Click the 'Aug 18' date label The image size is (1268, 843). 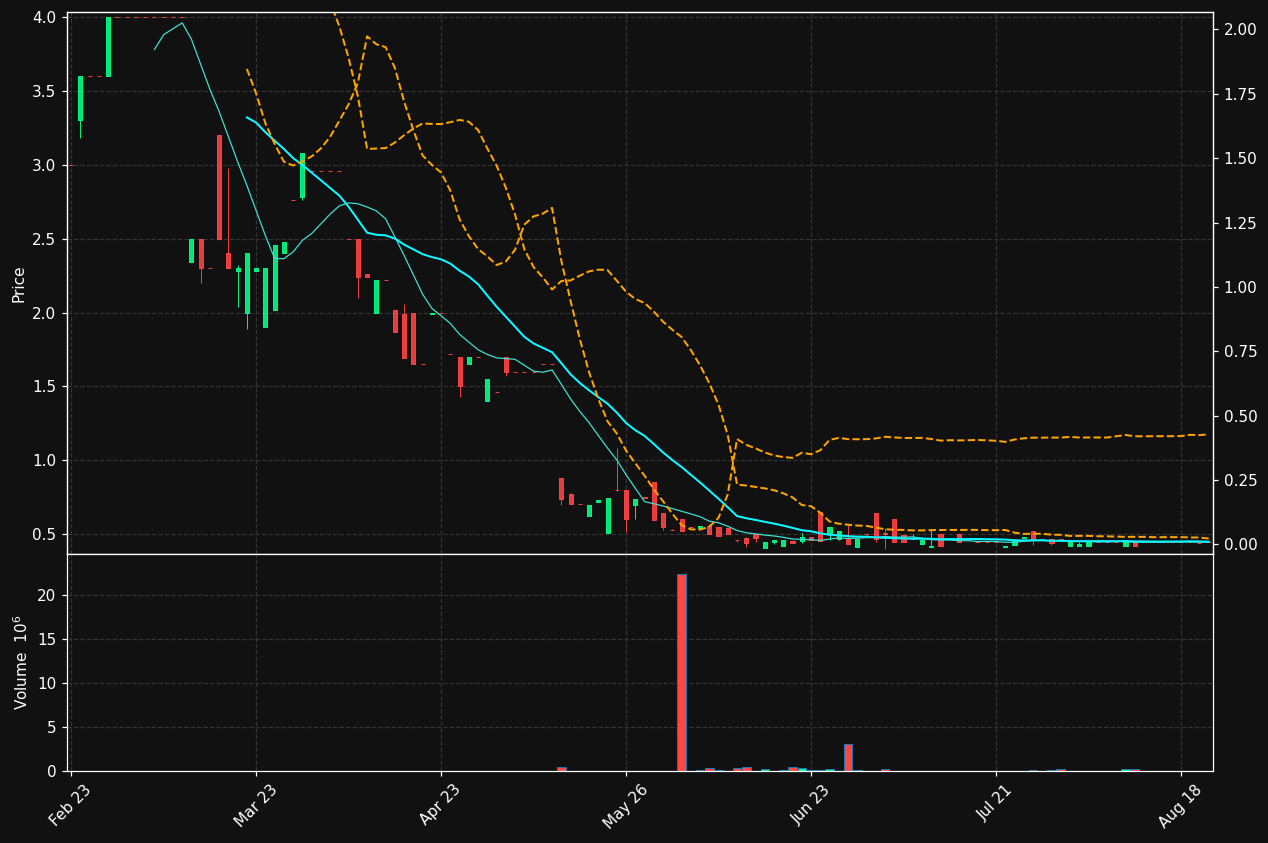pyautogui.click(x=1180, y=806)
